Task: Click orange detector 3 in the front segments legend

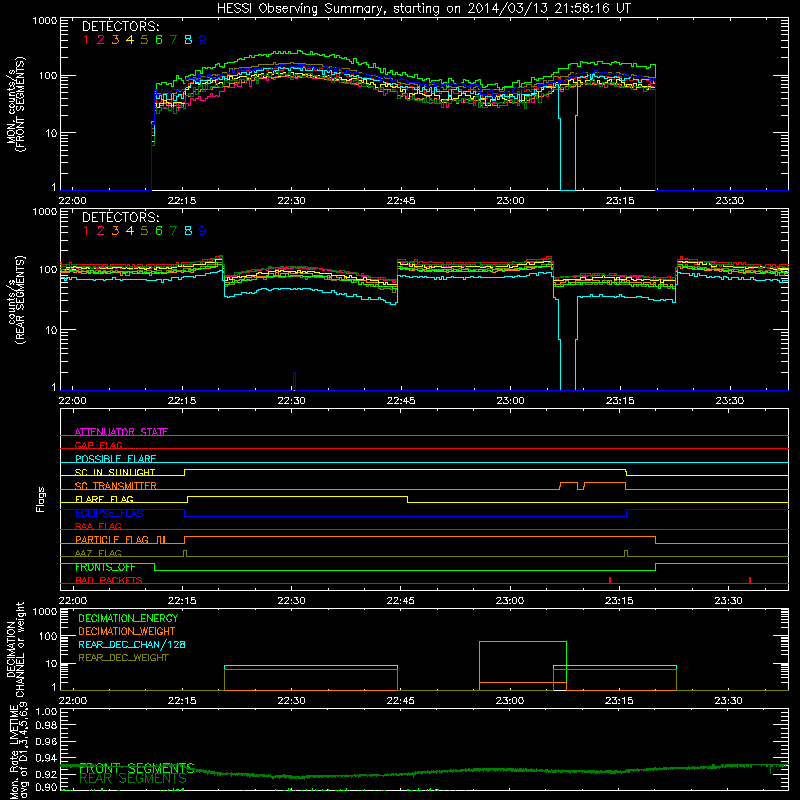Action: tap(115, 39)
